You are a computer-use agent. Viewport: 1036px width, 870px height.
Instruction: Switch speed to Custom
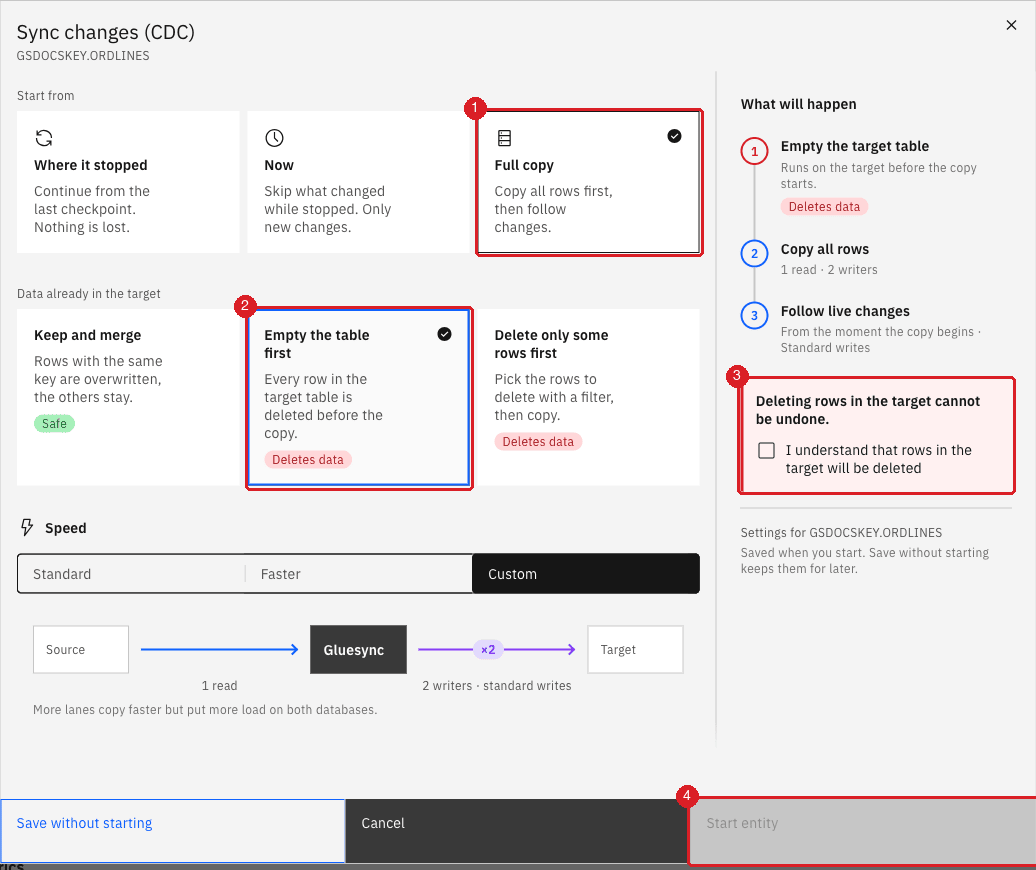[585, 573]
